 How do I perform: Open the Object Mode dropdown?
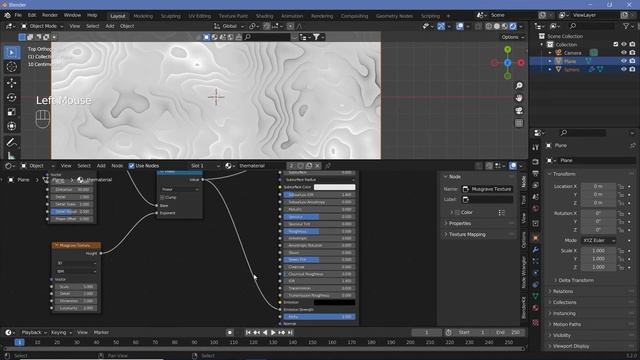(42, 26)
